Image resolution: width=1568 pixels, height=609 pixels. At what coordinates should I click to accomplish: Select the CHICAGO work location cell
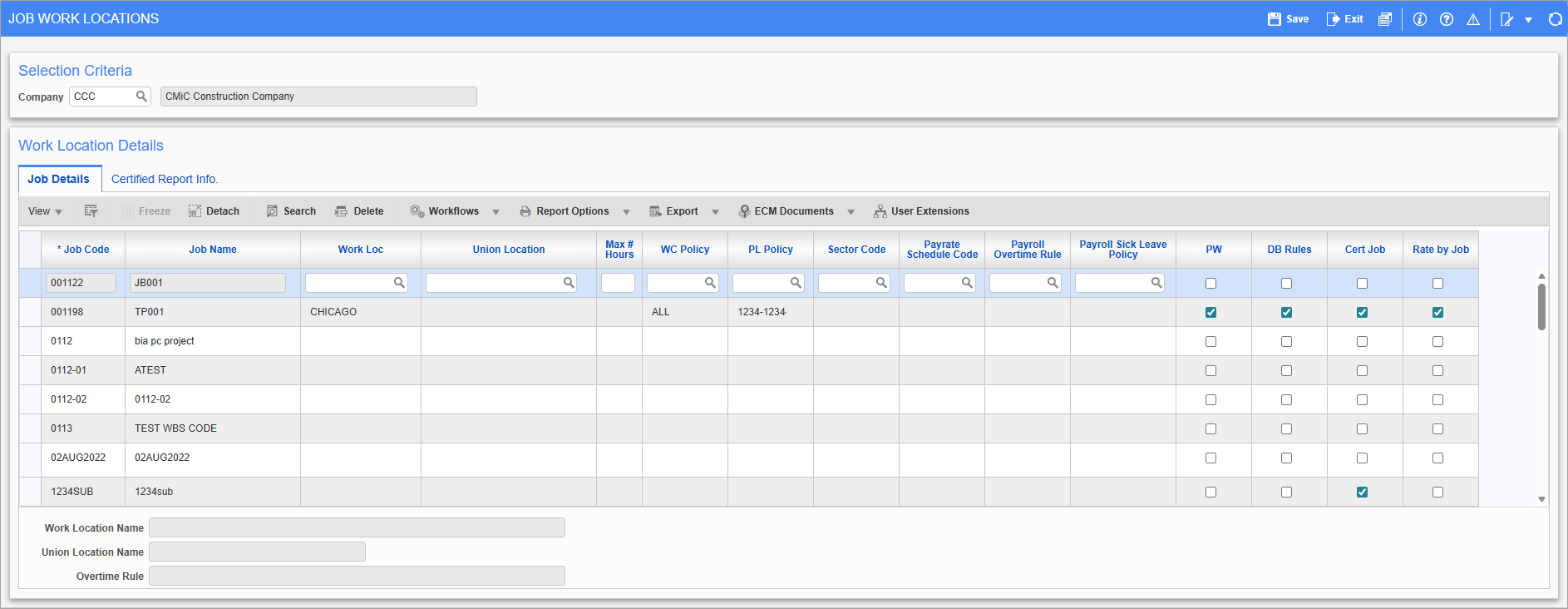[361, 312]
